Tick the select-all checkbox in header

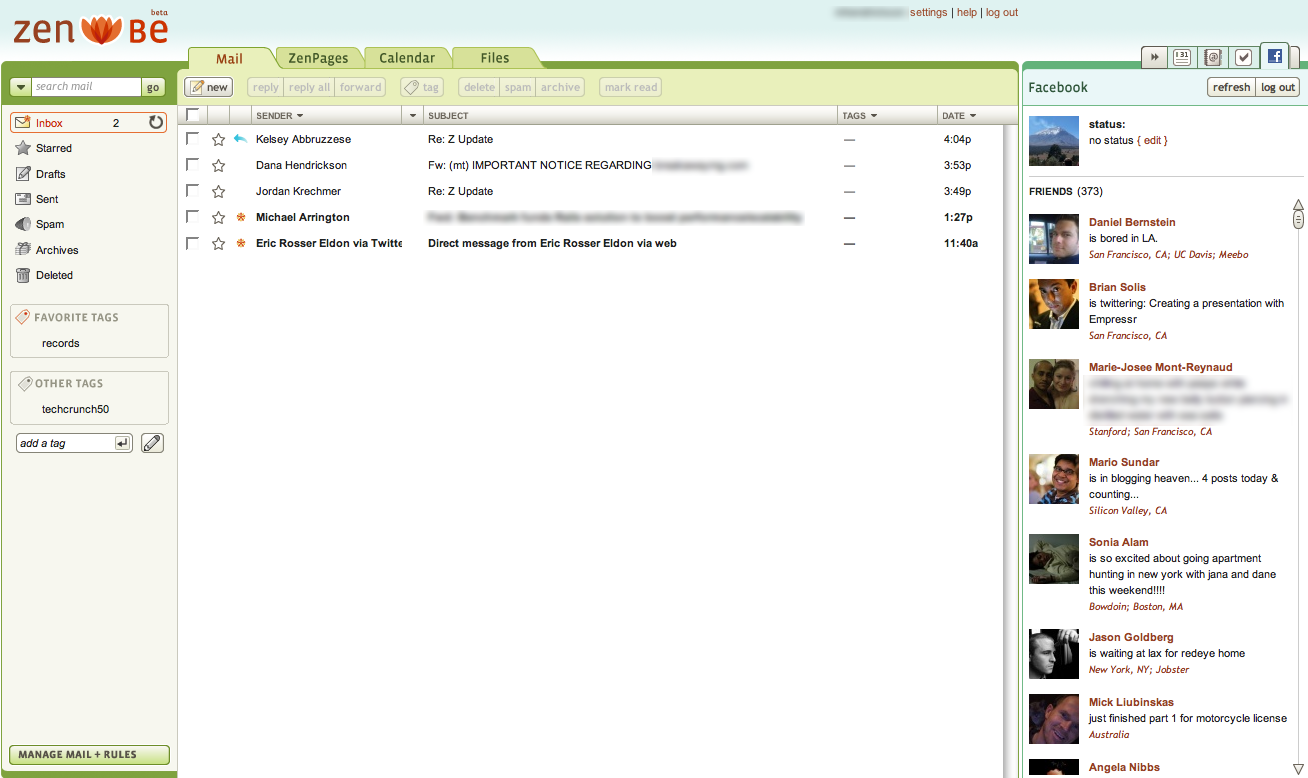coord(193,115)
